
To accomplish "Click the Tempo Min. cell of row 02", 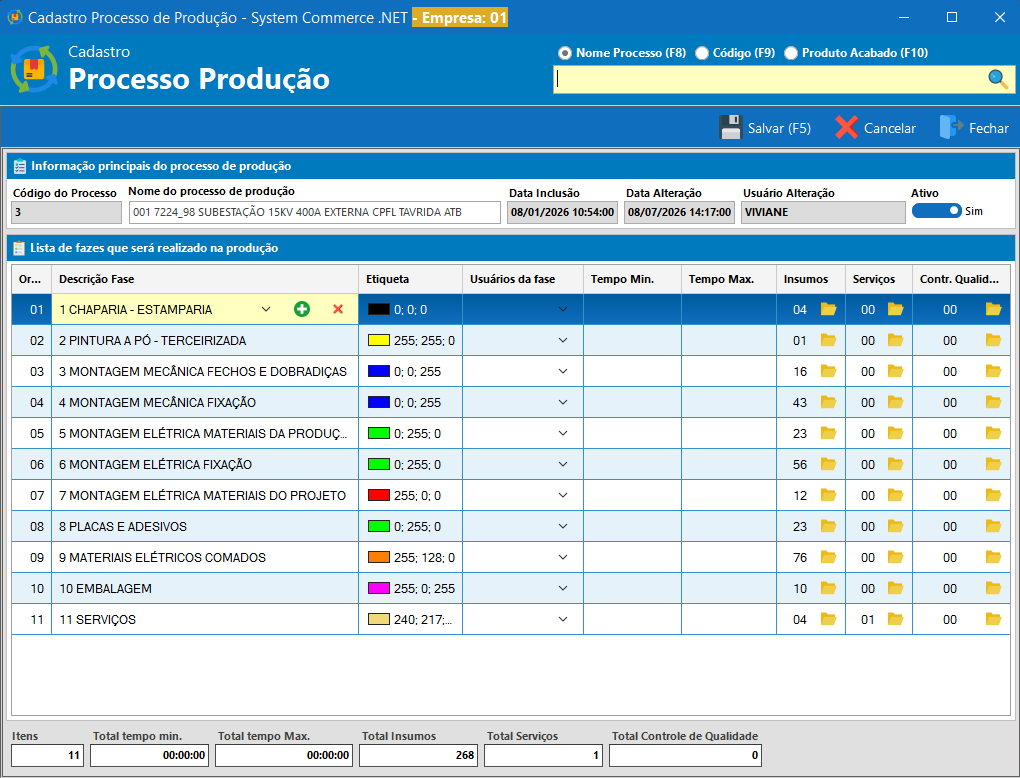I will pos(632,340).
